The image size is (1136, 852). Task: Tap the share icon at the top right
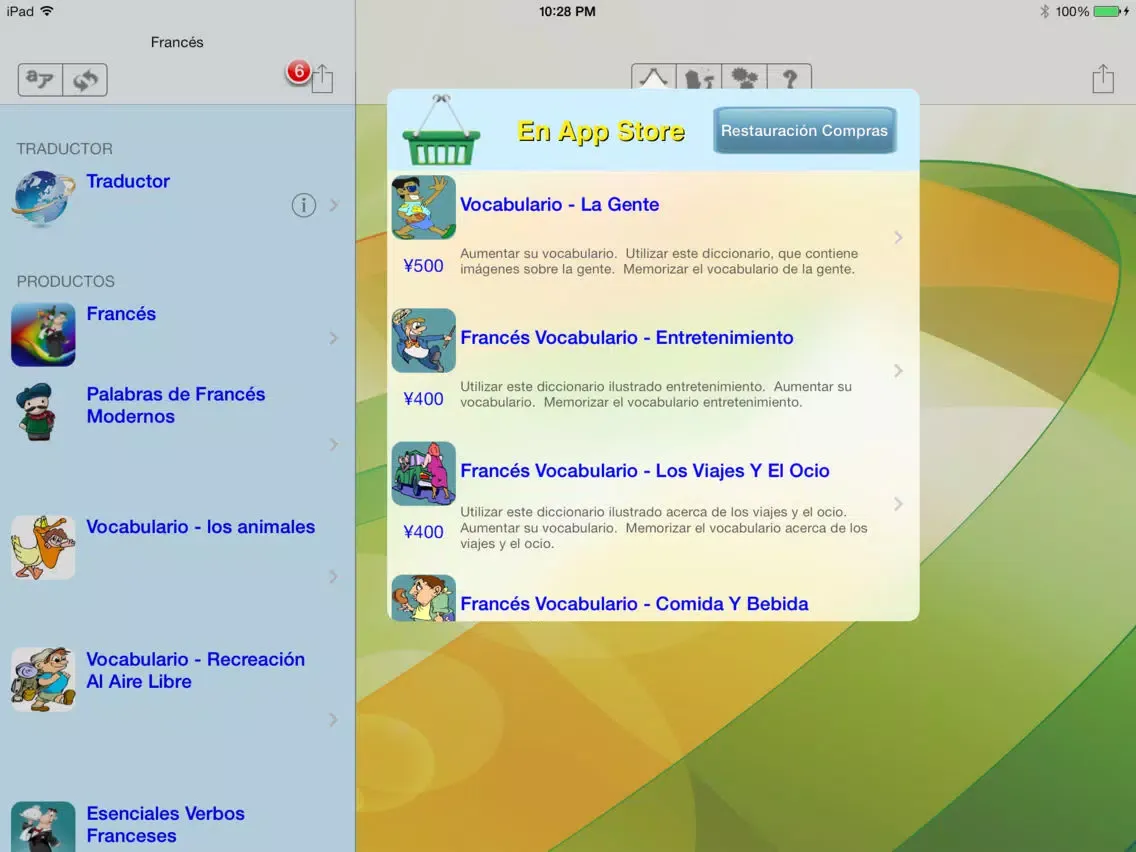[x=1103, y=78]
